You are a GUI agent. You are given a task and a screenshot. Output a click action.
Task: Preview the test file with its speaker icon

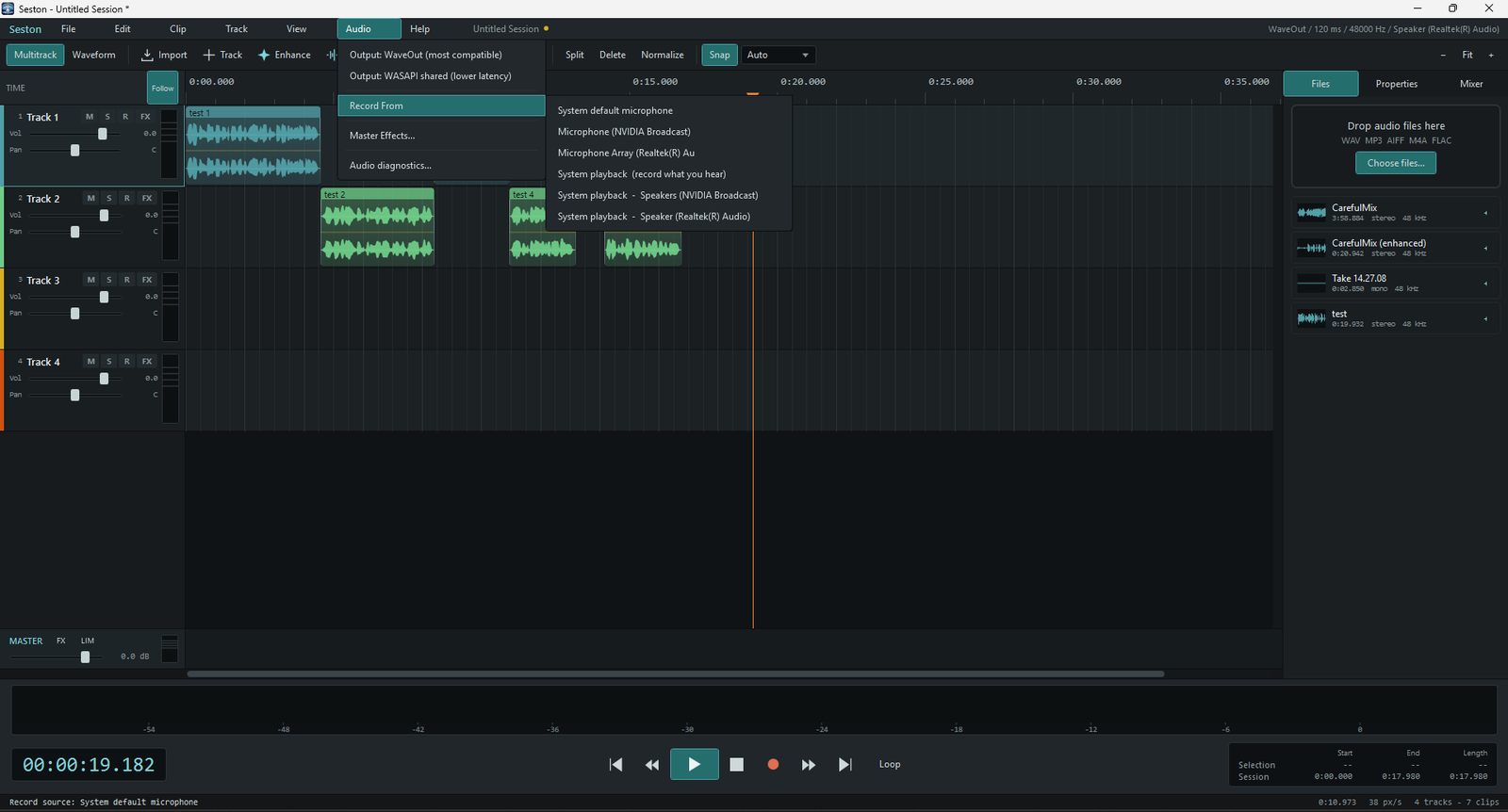[x=1485, y=319]
